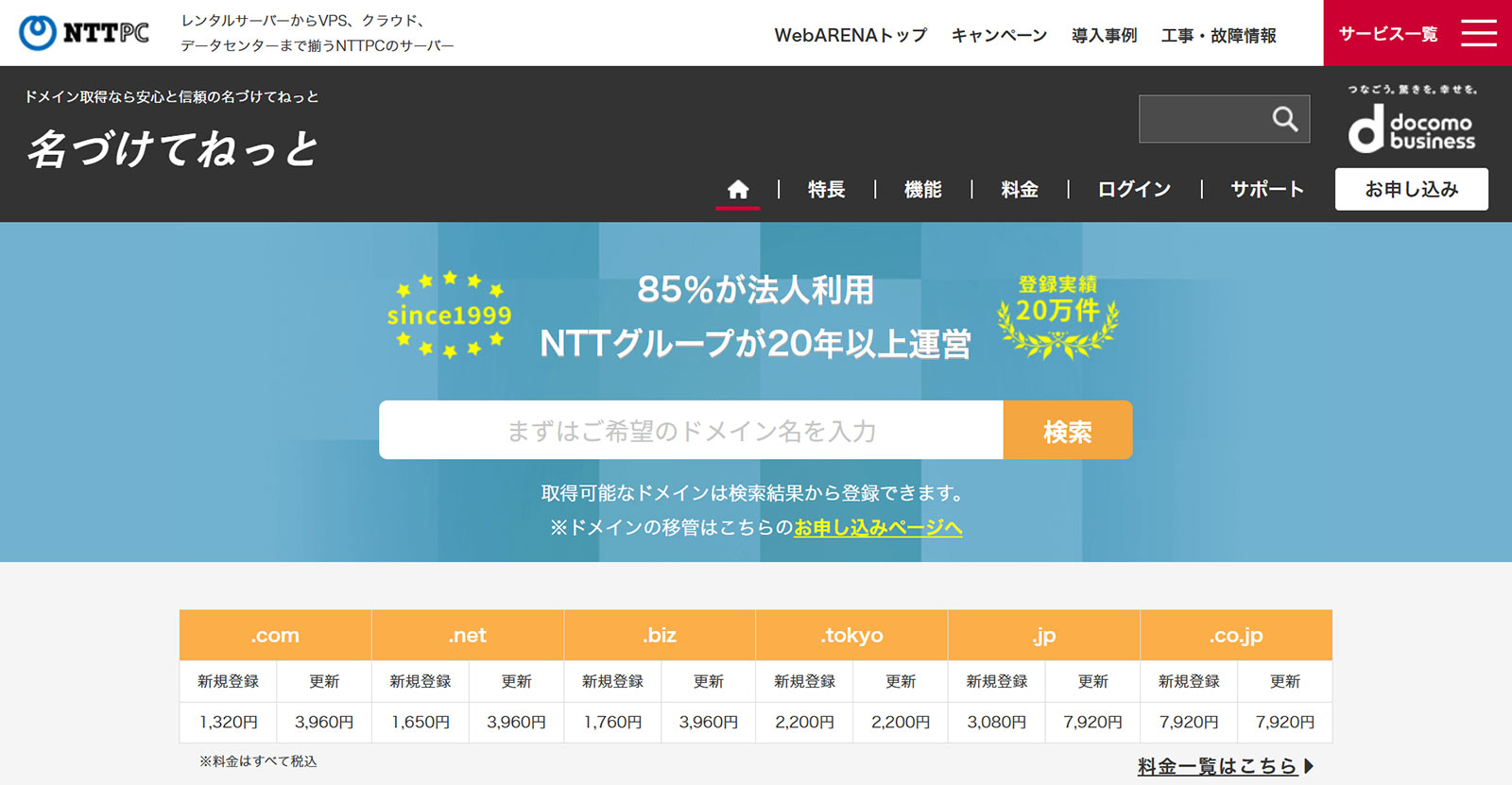Click the 1,320円 price cell
Screen dimensions: 1512x785
click(228, 722)
